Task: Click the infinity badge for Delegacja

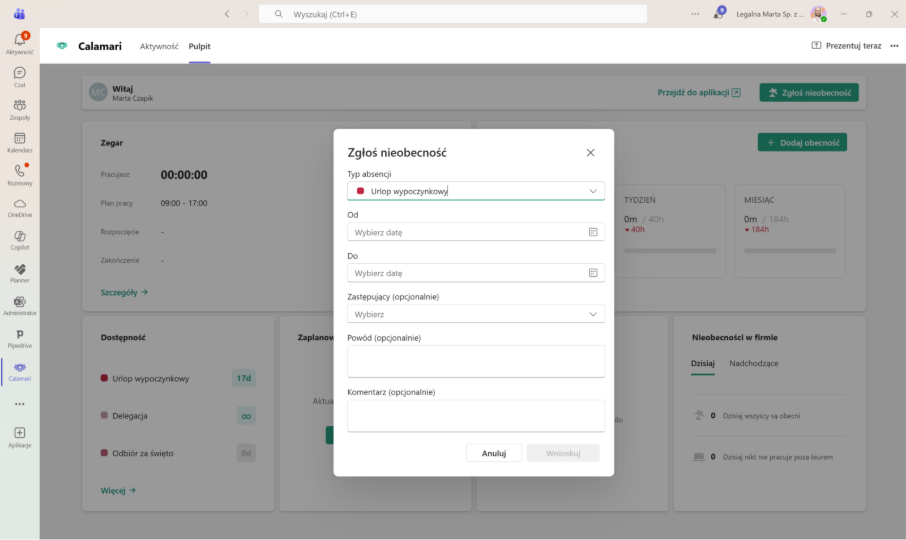Action: 246,416
